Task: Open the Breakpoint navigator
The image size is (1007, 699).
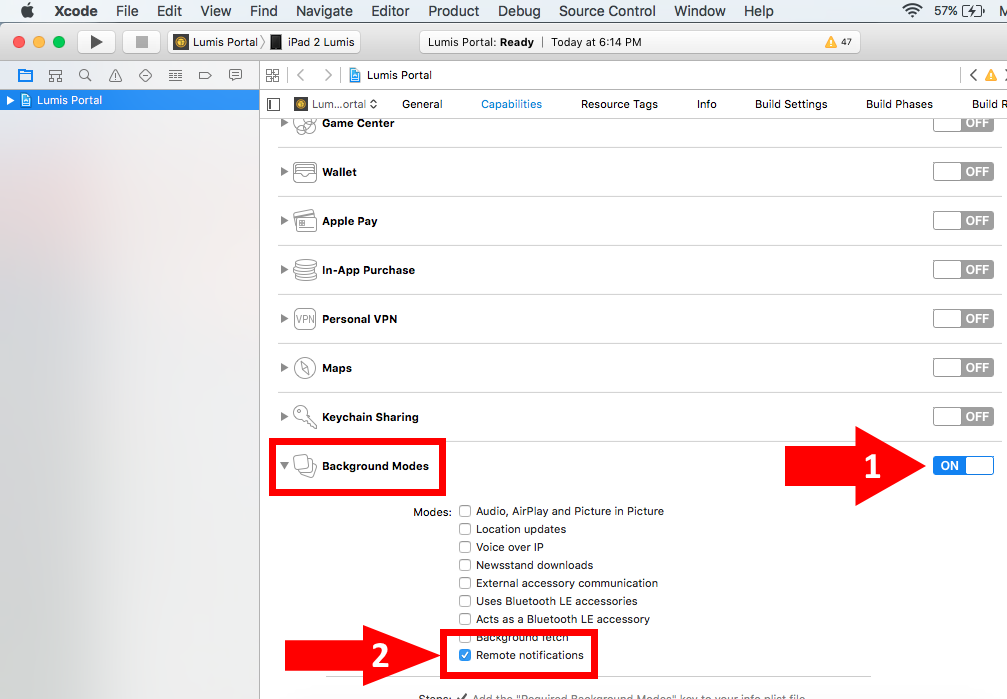Action: [206, 76]
